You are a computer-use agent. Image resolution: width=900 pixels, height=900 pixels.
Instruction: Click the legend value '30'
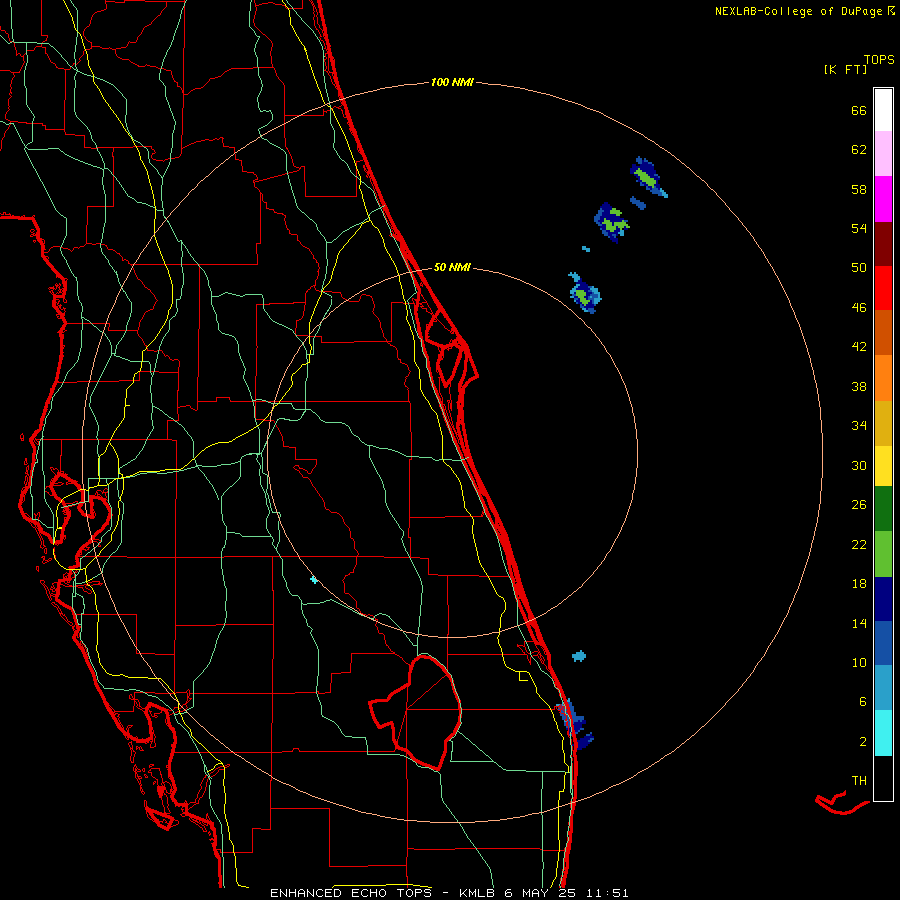pyautogui.click(x=859, y=465)
